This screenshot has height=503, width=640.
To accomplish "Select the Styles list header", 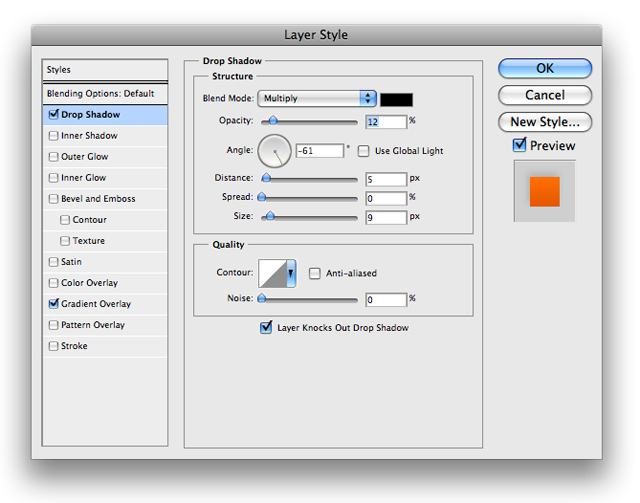I will [x=105, y=70].
